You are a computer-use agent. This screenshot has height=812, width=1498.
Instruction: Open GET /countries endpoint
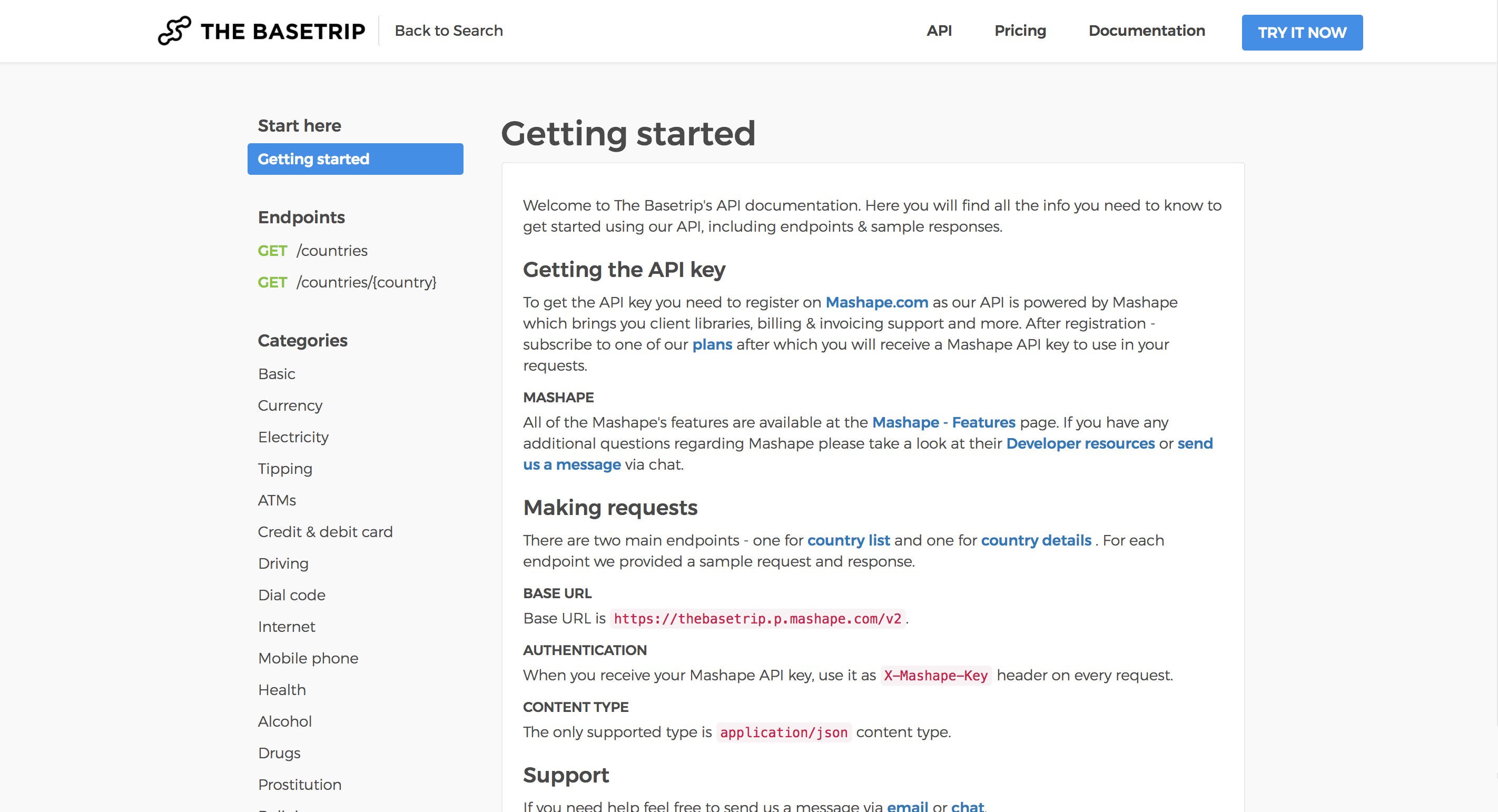click(x=312, y=251)
